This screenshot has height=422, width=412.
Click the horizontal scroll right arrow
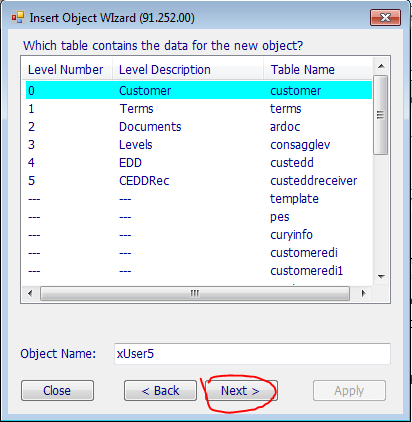click(x=364, y=293)
